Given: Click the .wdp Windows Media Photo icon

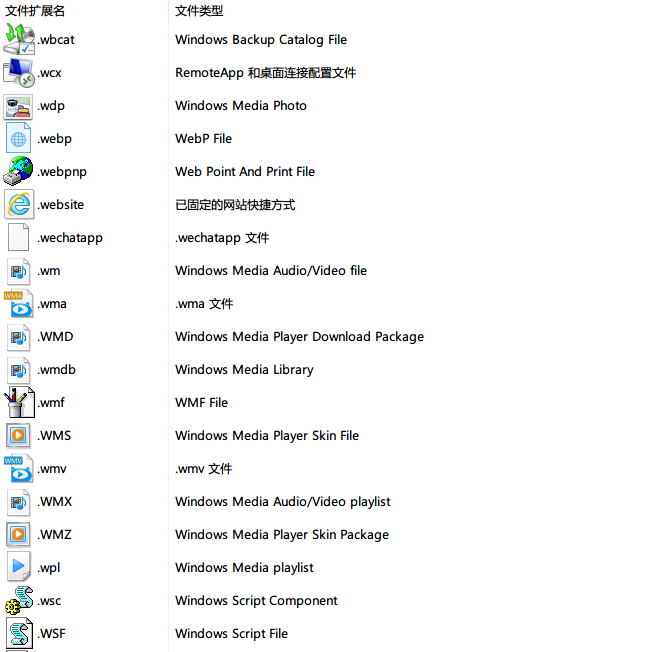Looking at the screenshot, I should pos(18,106).
